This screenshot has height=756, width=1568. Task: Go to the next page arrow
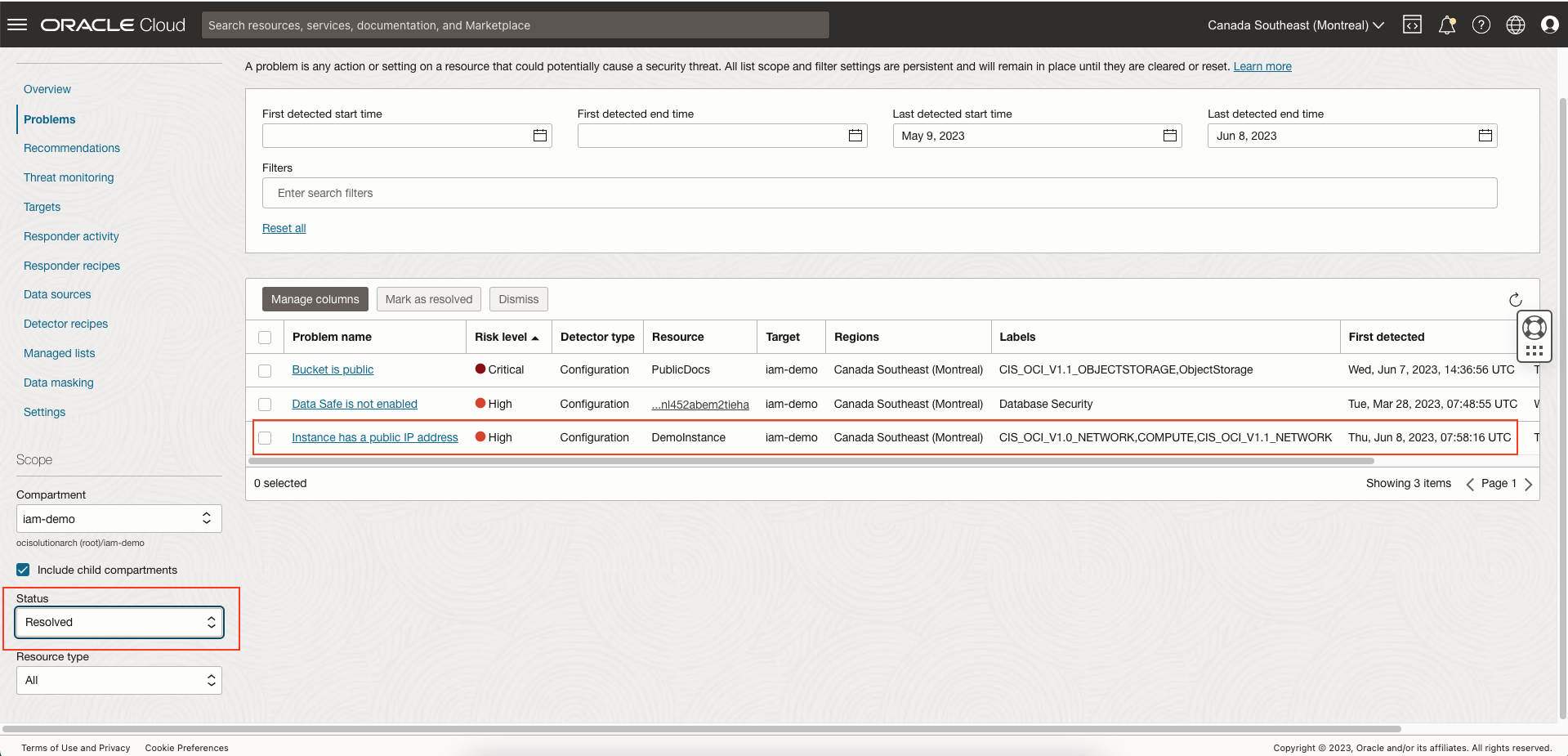[x=1528, y=484]
